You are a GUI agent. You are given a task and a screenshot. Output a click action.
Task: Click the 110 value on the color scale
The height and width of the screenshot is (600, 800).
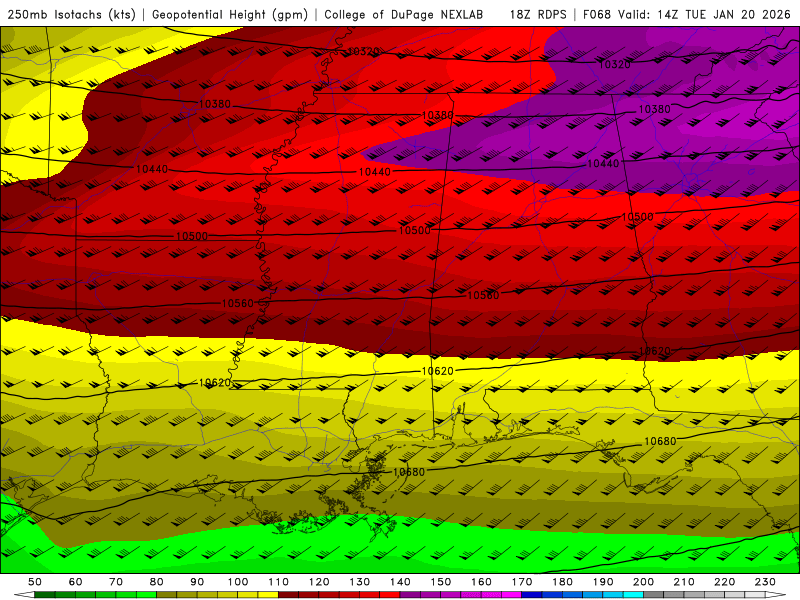(x=279, y=582)
